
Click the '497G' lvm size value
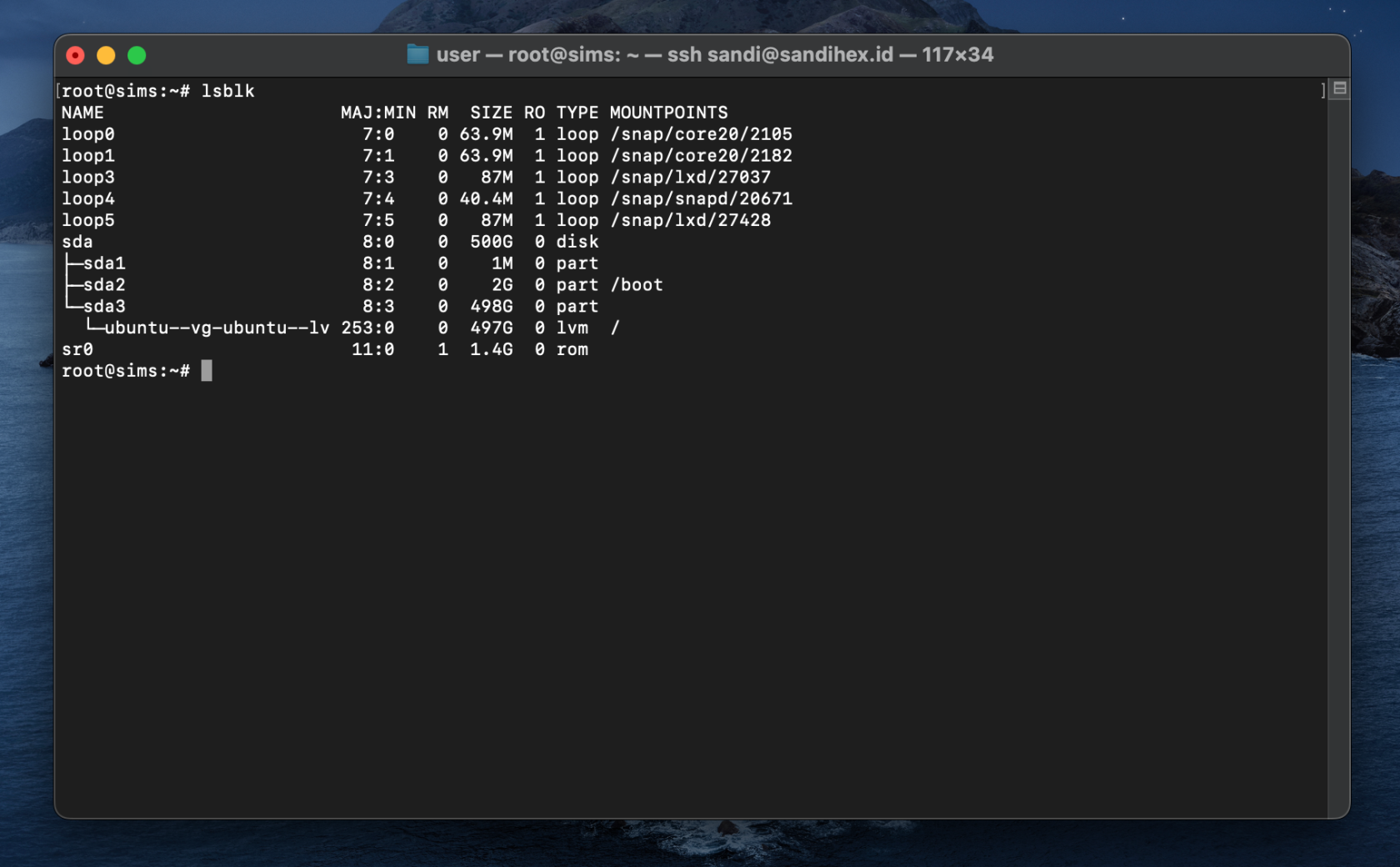coord(491,328)
